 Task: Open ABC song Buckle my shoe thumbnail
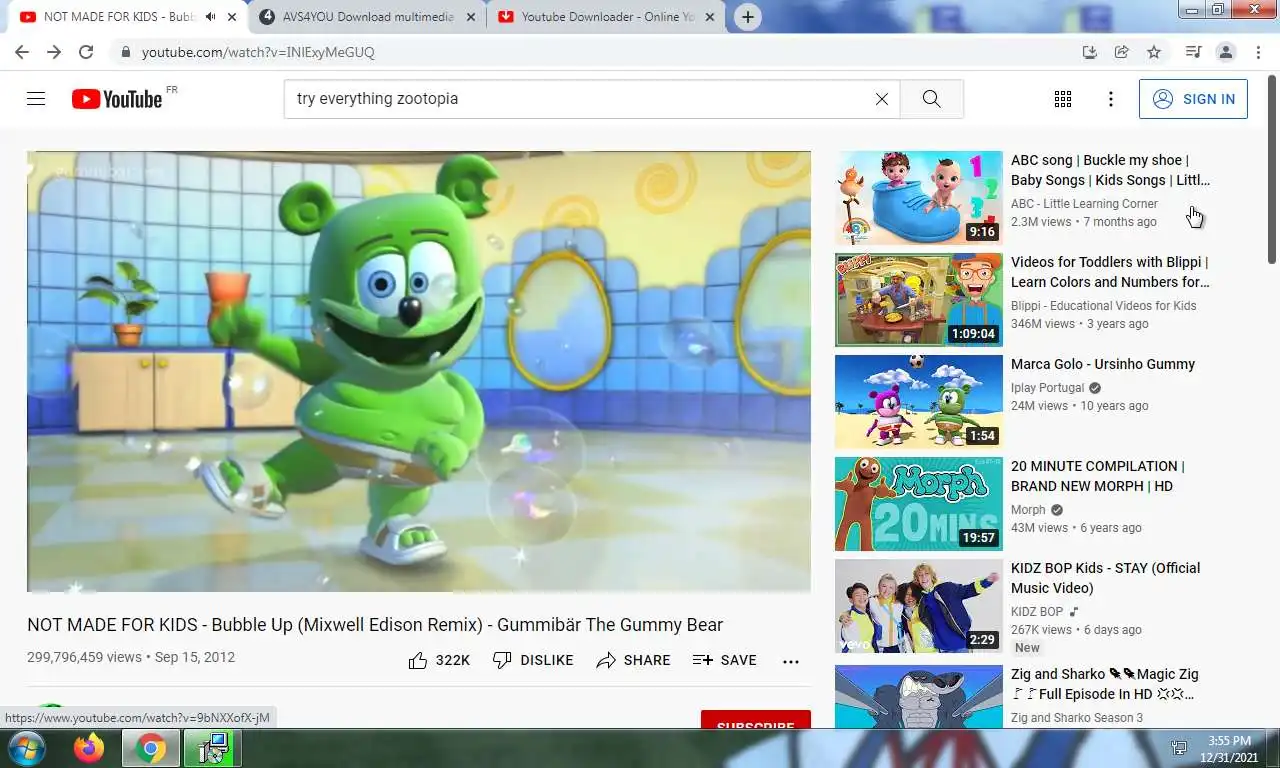(x=919, y=198)
